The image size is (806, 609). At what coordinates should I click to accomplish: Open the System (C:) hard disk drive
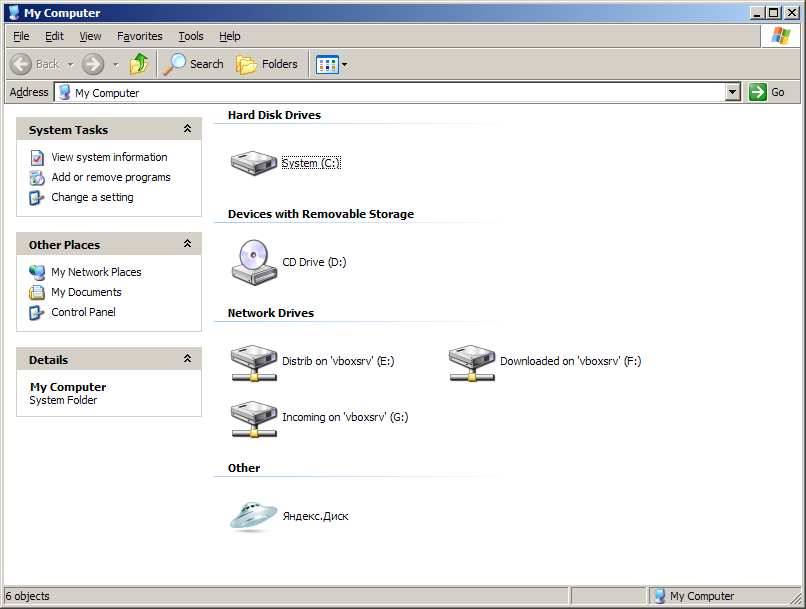[253, 162]
